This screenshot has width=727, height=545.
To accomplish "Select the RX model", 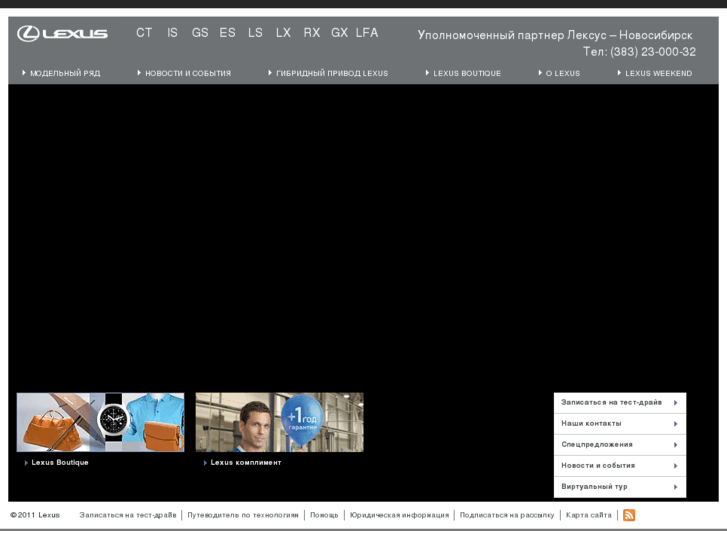I will click(x=312, y=33).
